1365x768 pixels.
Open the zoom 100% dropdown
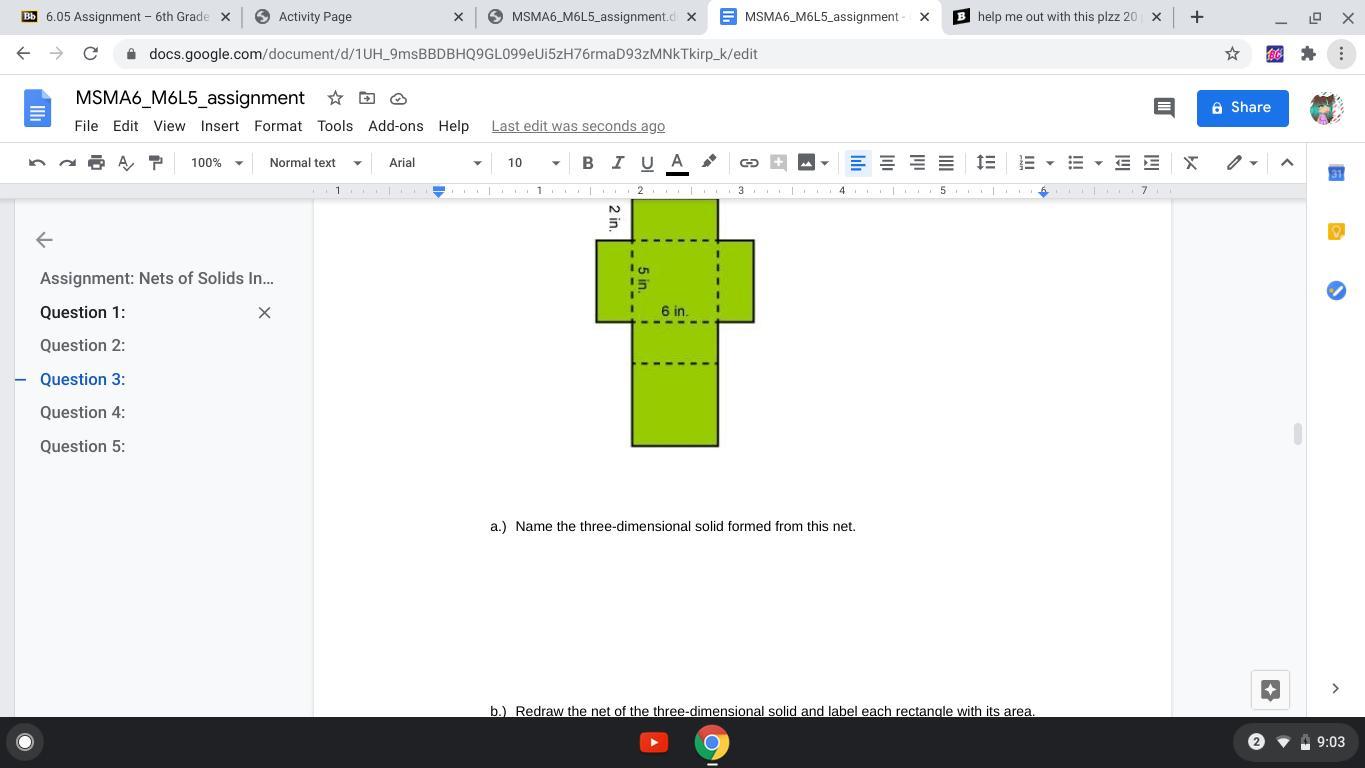tap(216, 163)
